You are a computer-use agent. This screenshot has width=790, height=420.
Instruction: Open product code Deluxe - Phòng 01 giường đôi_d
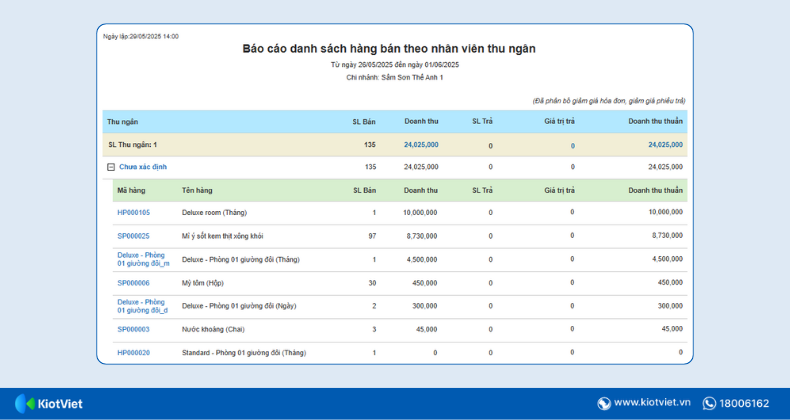tap(143, 306)
